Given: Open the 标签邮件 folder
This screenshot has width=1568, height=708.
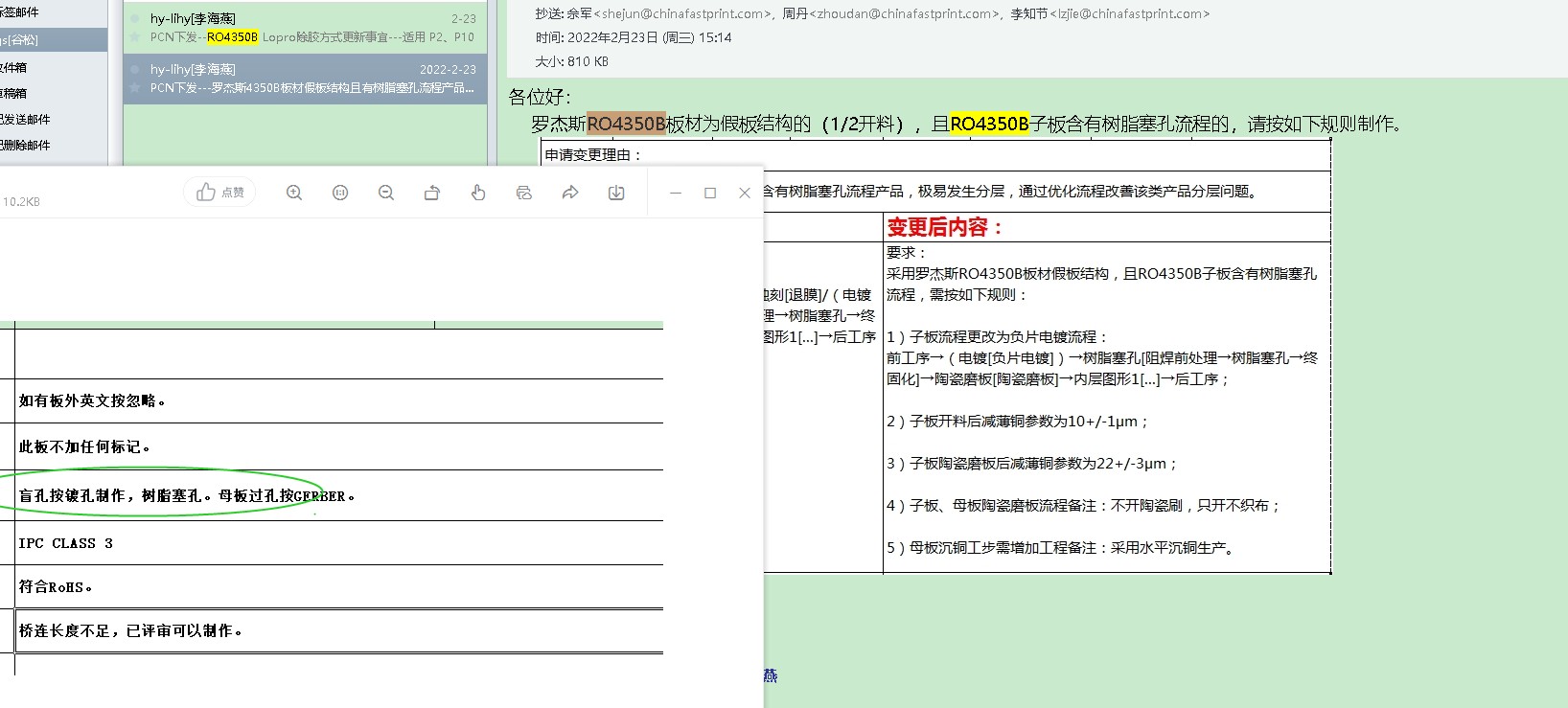Looking at the screenshot, I should click(20, 11).
